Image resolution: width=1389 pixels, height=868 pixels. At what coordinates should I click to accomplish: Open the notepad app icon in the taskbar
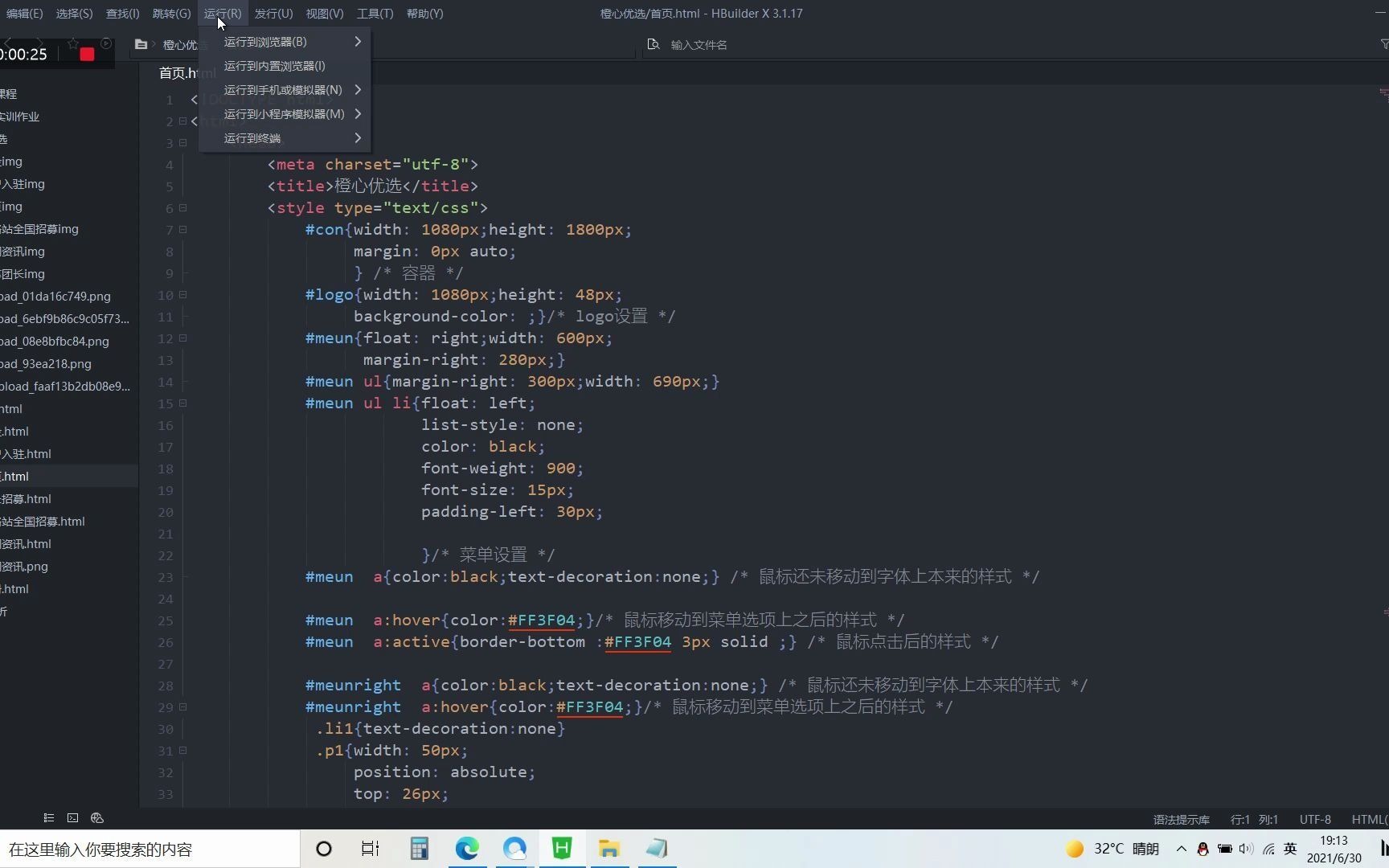[657, 849]
